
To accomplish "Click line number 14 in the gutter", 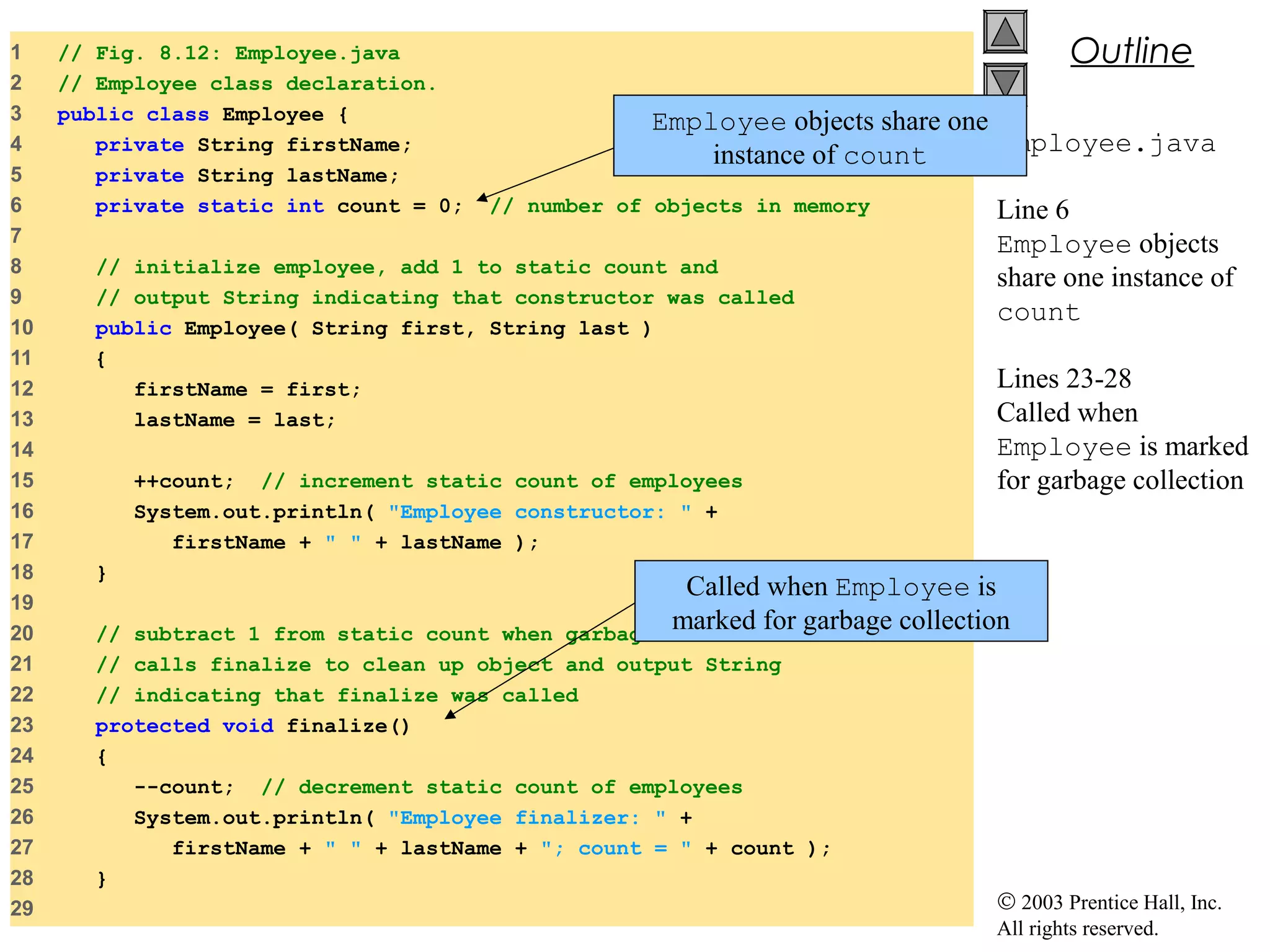I will click(x=22, y=450).
